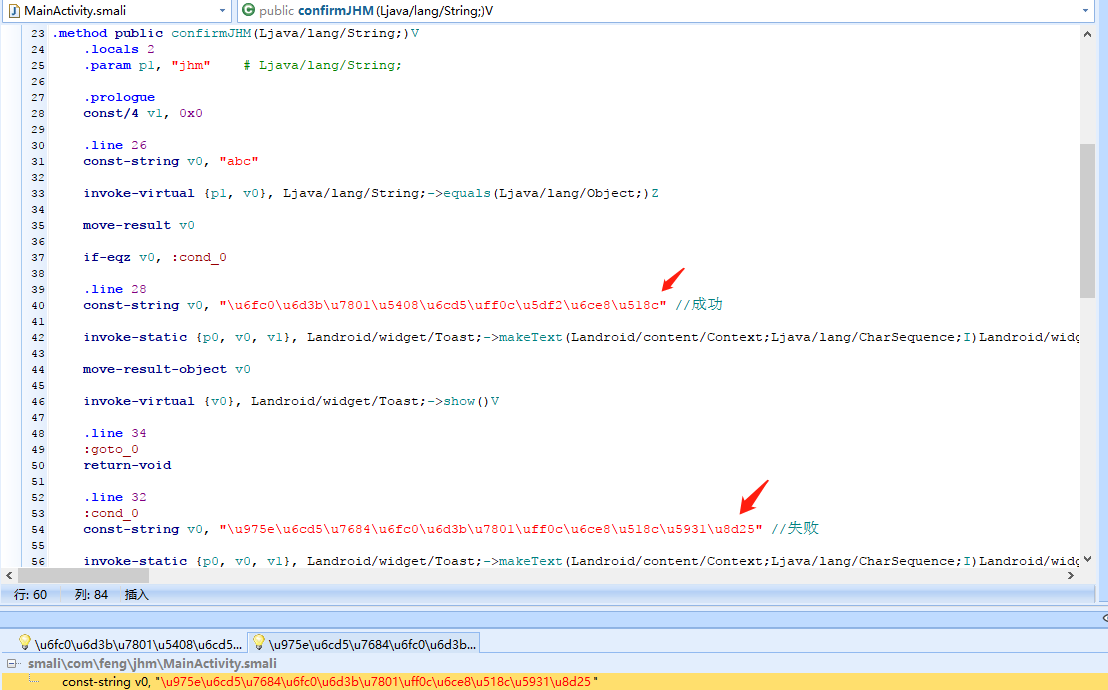Click the Toast show() invoke-virtual line

(291, 402)
